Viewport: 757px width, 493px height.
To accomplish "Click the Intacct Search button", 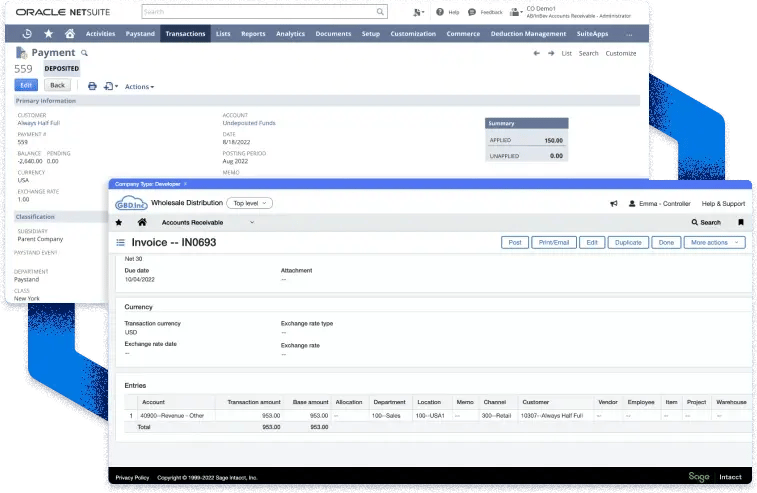I will (706, 223).
